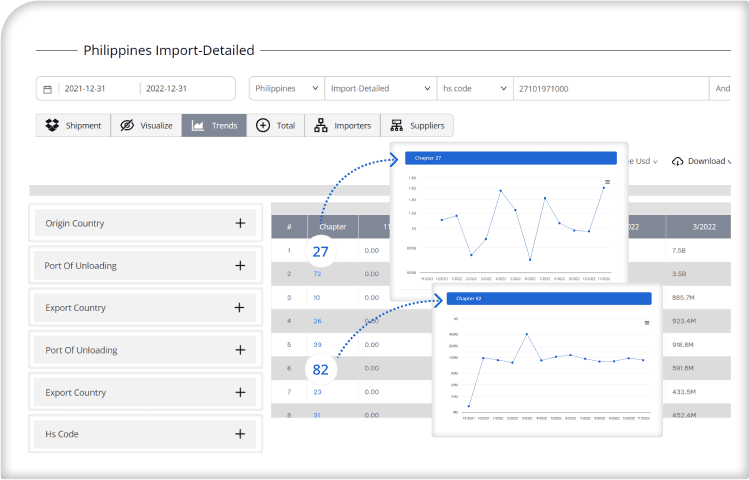
Task: Switch to the Visualize tab
Action: (x=146, y=126)
